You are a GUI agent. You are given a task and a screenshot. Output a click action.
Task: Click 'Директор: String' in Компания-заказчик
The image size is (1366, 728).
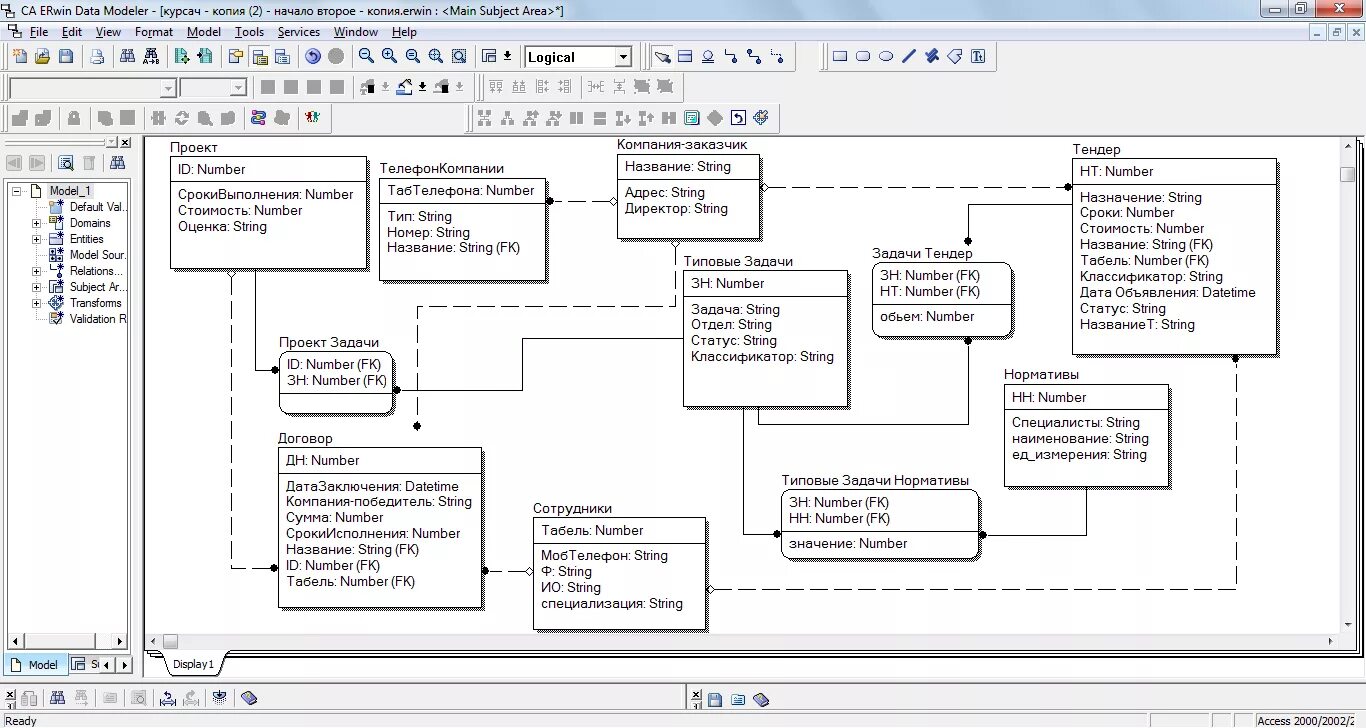pos(676,208)
